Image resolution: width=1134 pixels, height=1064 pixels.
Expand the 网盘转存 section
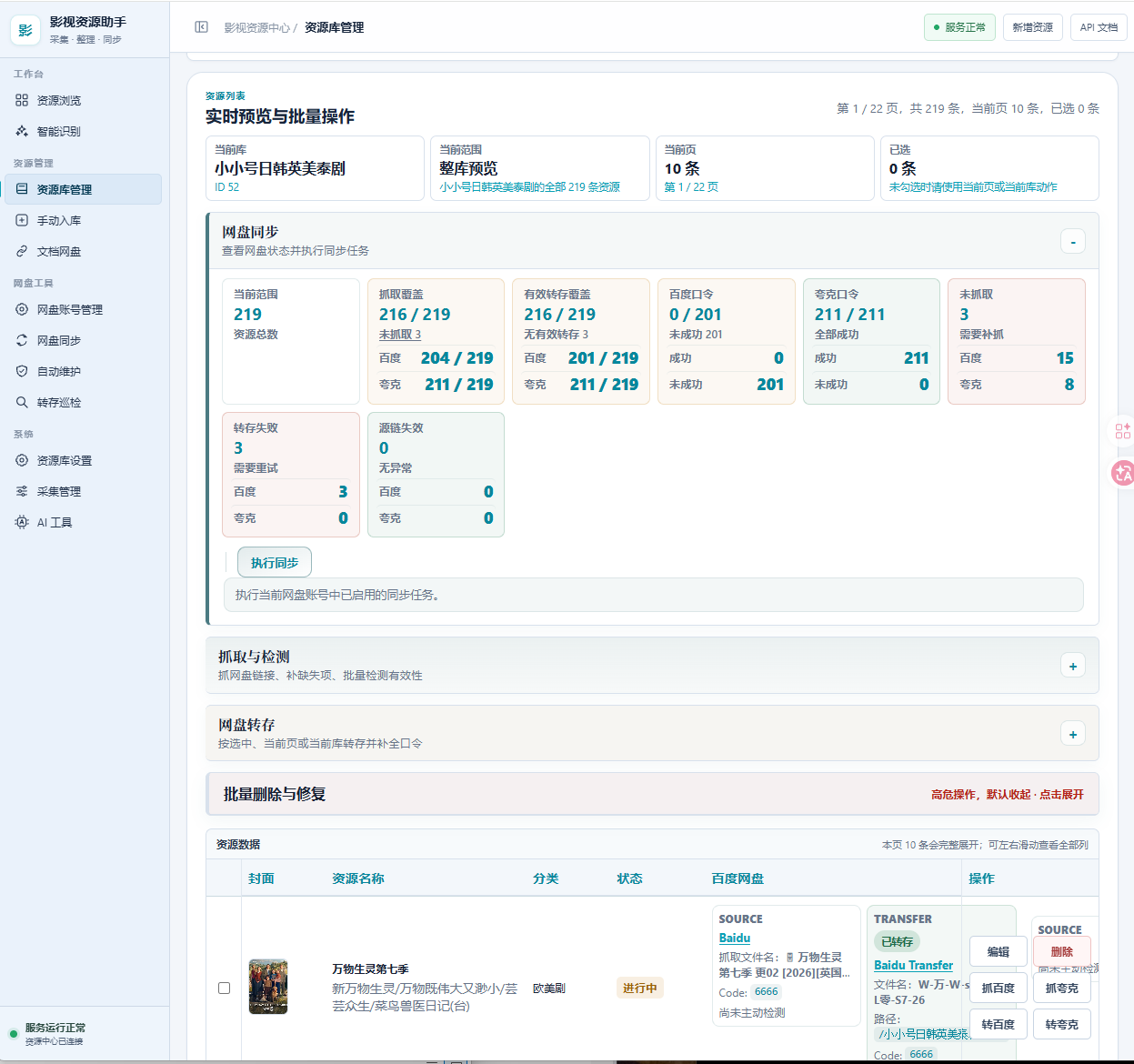tap(1073, 734)
